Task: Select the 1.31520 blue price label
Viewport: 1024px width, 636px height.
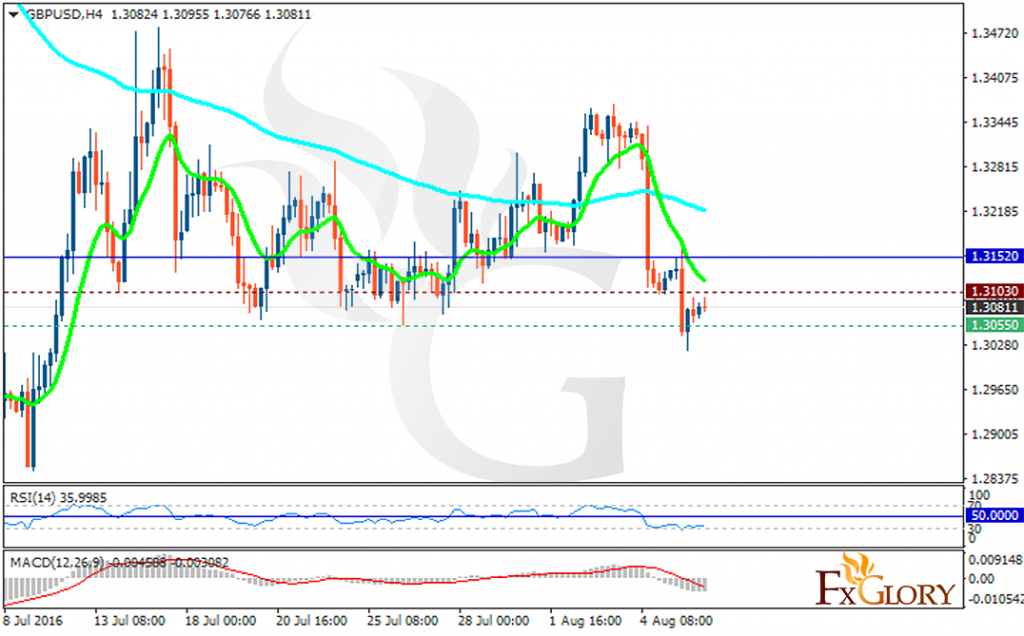Action: coord(995,257)
